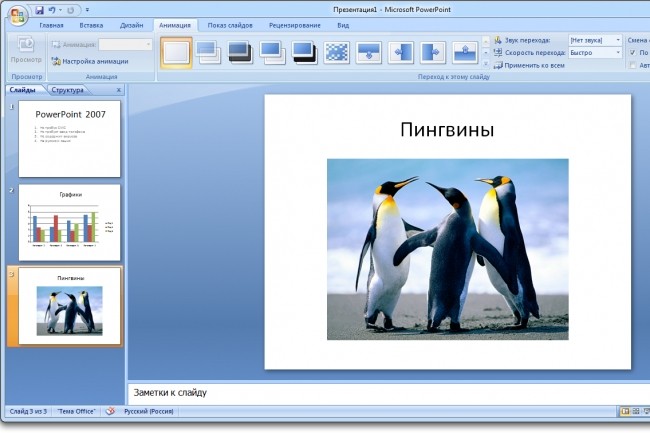Screen dimensions: 650x433
Task: Click Применить ко всем button
Action: [x=529, y=65]
